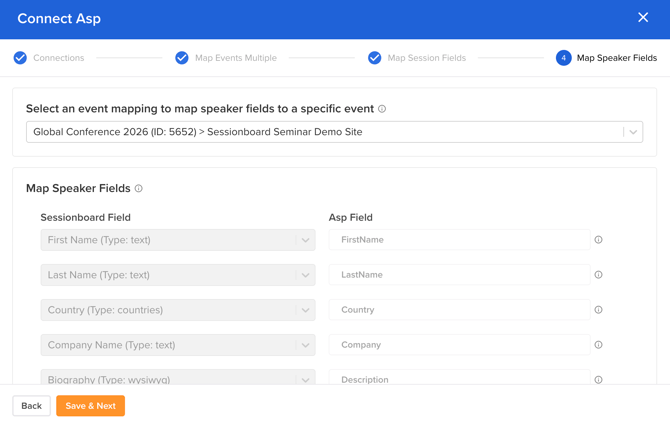Screen dimensions: 670x423
Task: Click info icon next to Map Speaker Fields heading
Action: click(139, 188)
